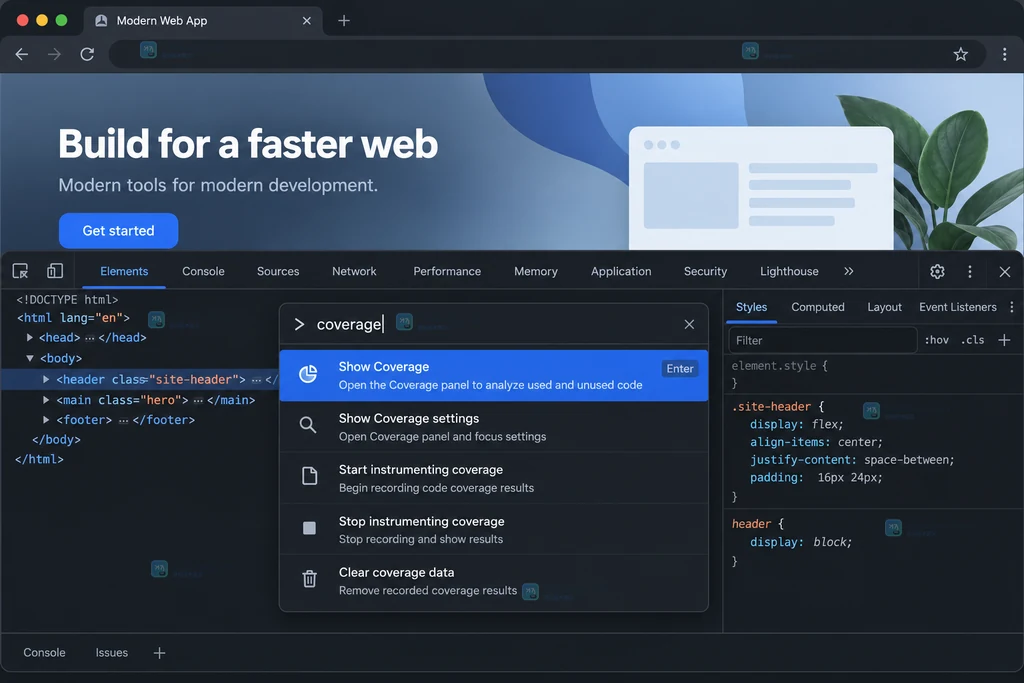This screenshot has height=683, width=1024.
Task: Add a drawer tab with plus
Action: [159, 653]
